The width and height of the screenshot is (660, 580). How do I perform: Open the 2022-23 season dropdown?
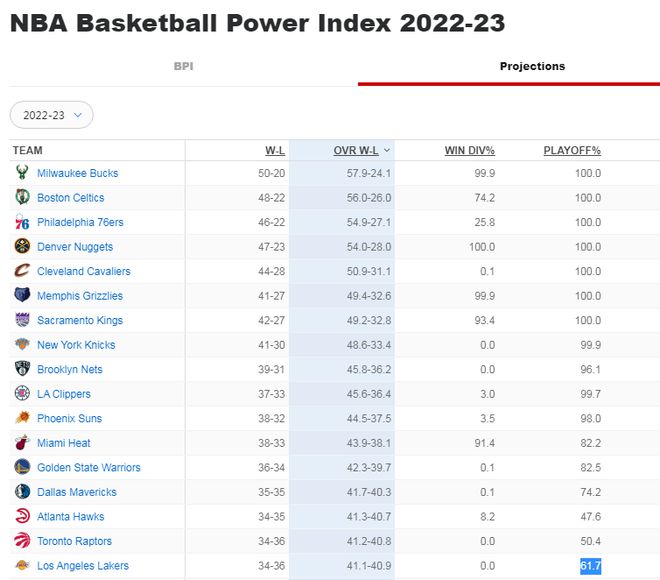[51, 115]
